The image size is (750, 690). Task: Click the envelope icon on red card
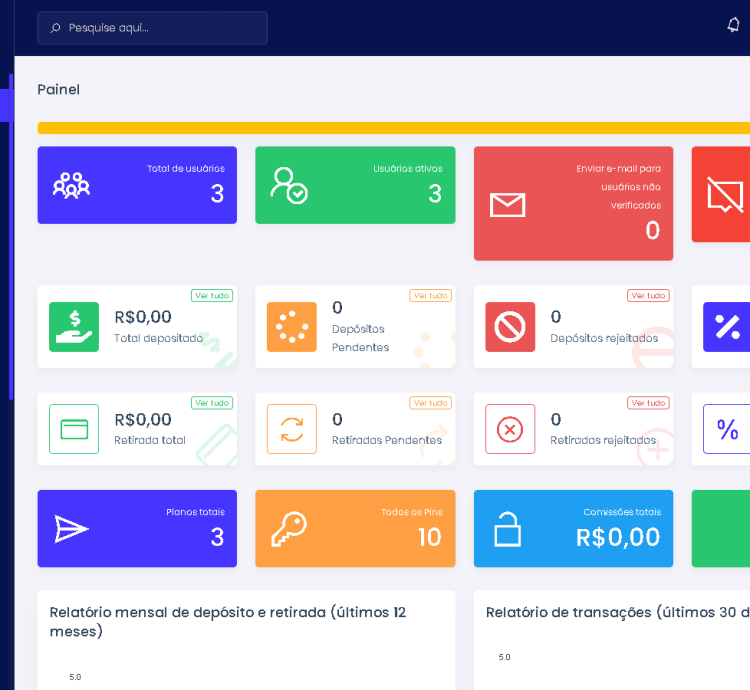click(507, 205)
